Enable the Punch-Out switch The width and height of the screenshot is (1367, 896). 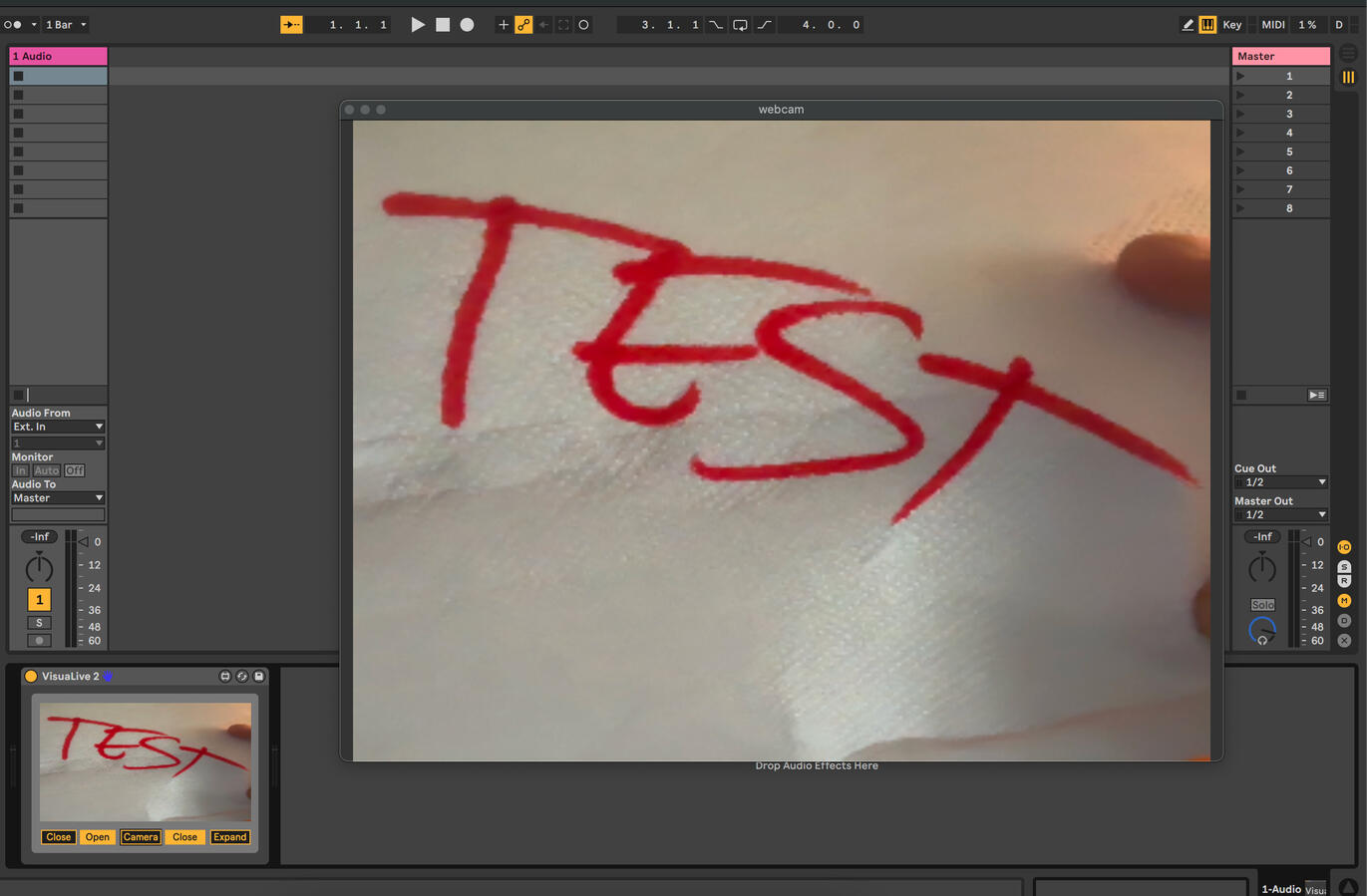click(x=764, y=25)
